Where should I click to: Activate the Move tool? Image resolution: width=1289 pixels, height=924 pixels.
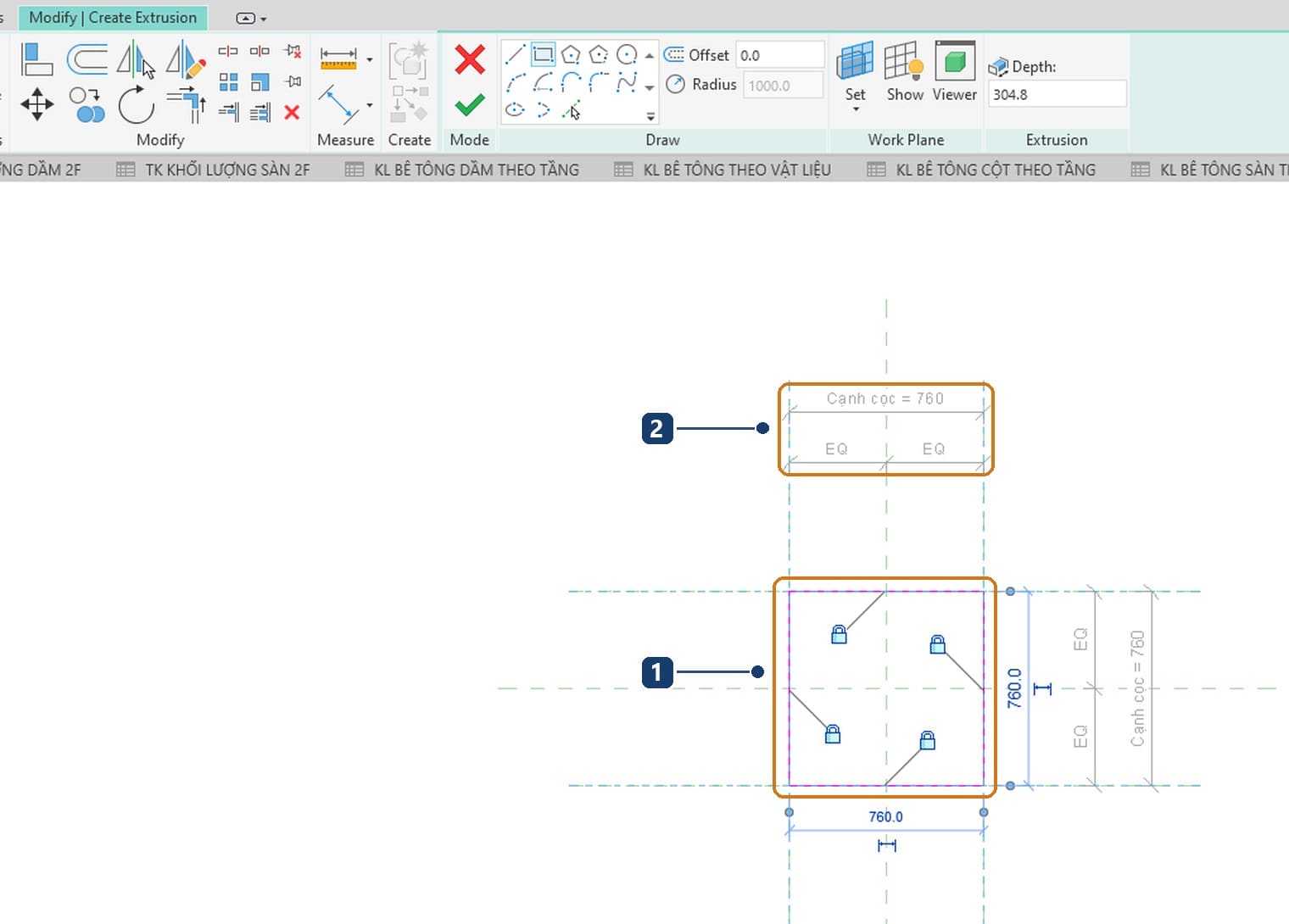36,104
